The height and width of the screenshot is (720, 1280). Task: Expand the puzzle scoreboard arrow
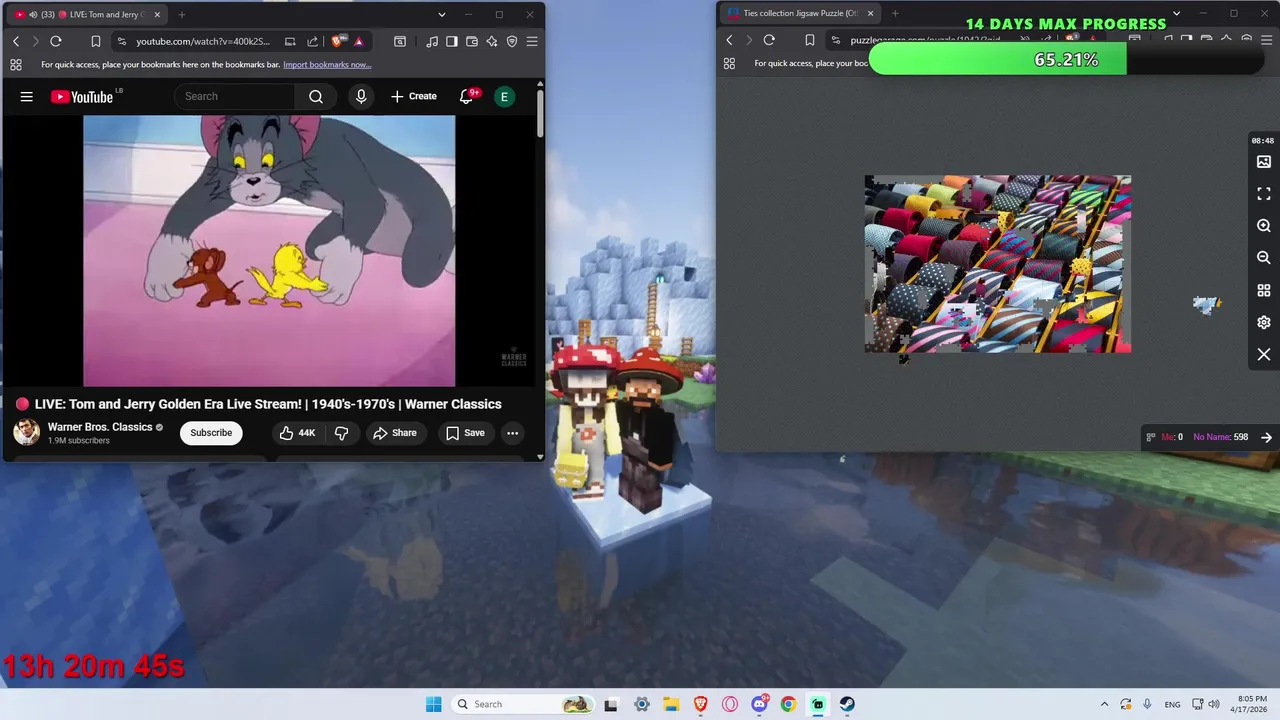pyautogui.click(x=1266, y=437)
